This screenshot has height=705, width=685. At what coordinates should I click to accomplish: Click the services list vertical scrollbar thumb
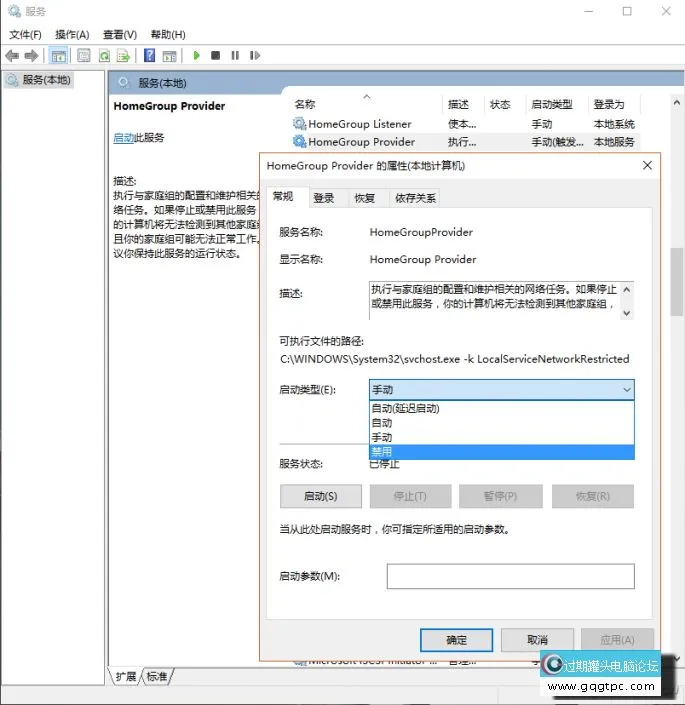pos(676,281)
